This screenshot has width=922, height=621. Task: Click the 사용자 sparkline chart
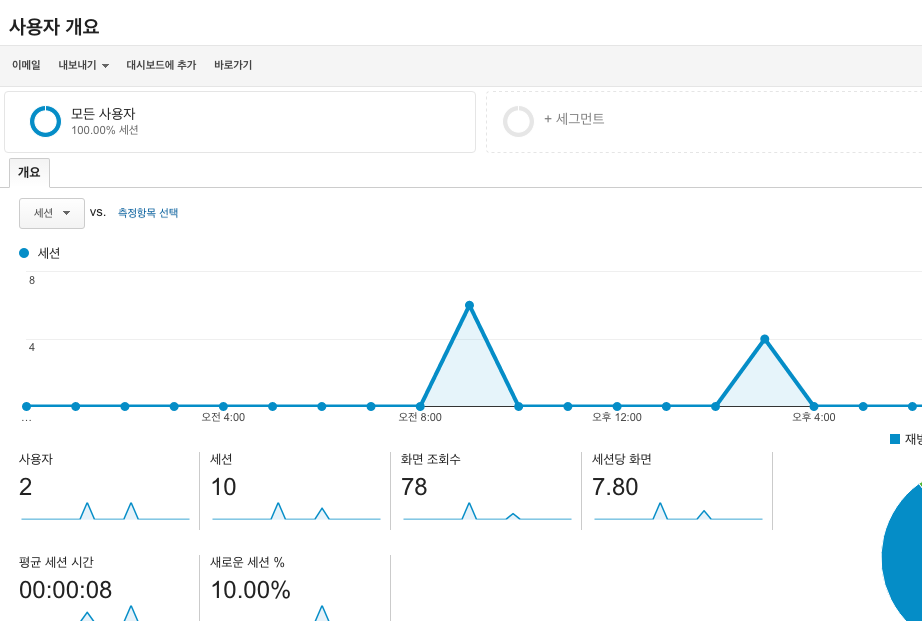pyautogui.click(x=105, y=511)
